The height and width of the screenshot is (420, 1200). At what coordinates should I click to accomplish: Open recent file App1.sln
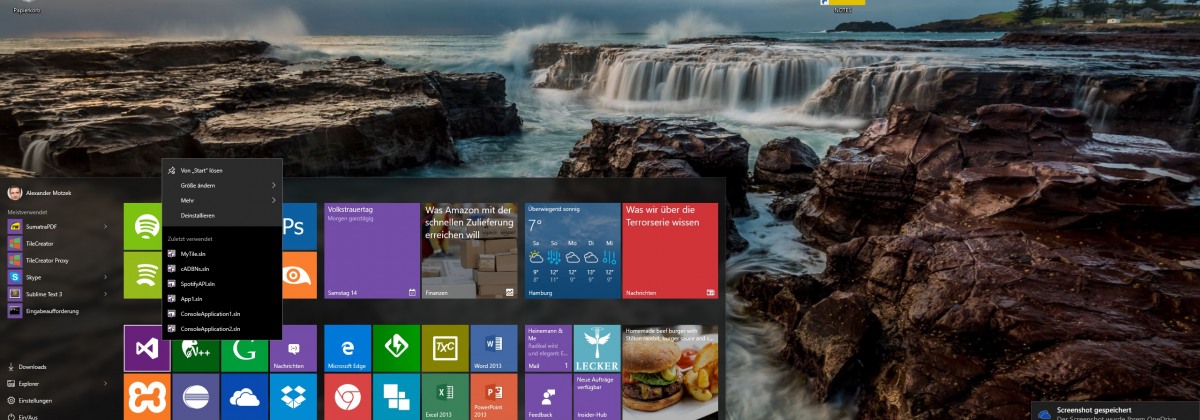tap(222, 299)
